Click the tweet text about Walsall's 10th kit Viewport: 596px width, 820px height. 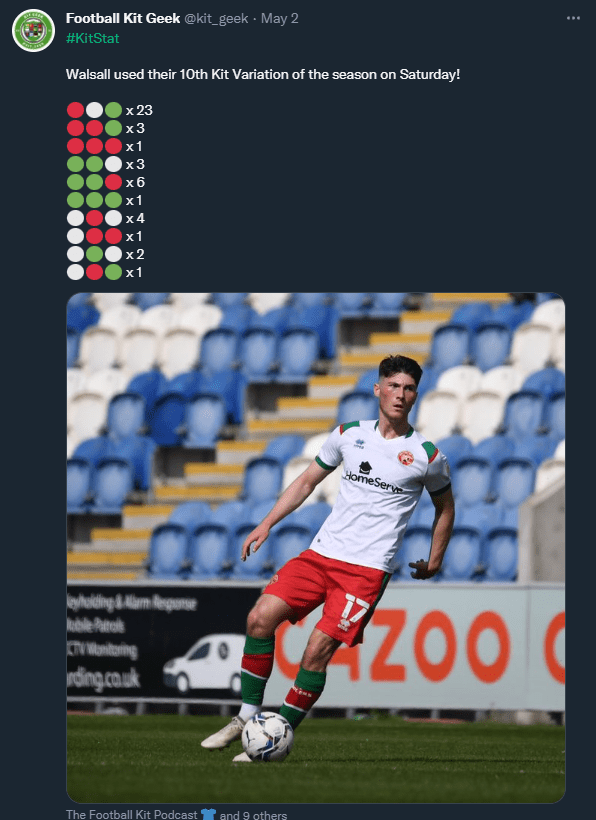(x=263, y=74)
